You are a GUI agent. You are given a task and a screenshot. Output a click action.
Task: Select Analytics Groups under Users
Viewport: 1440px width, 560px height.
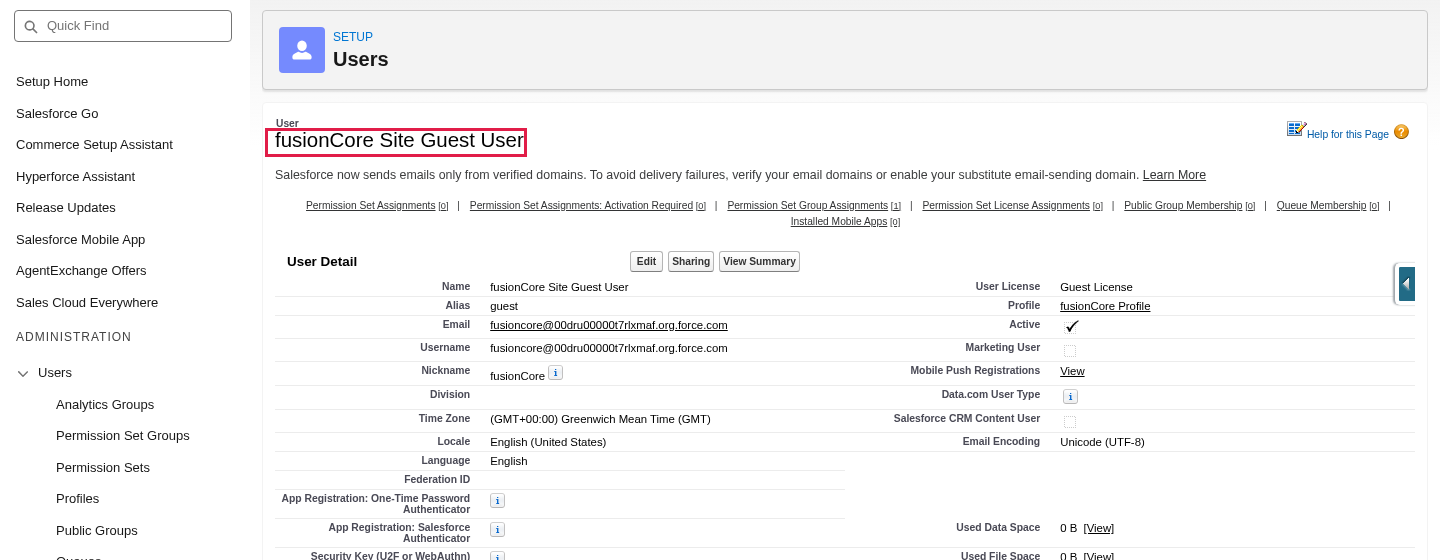105,405
